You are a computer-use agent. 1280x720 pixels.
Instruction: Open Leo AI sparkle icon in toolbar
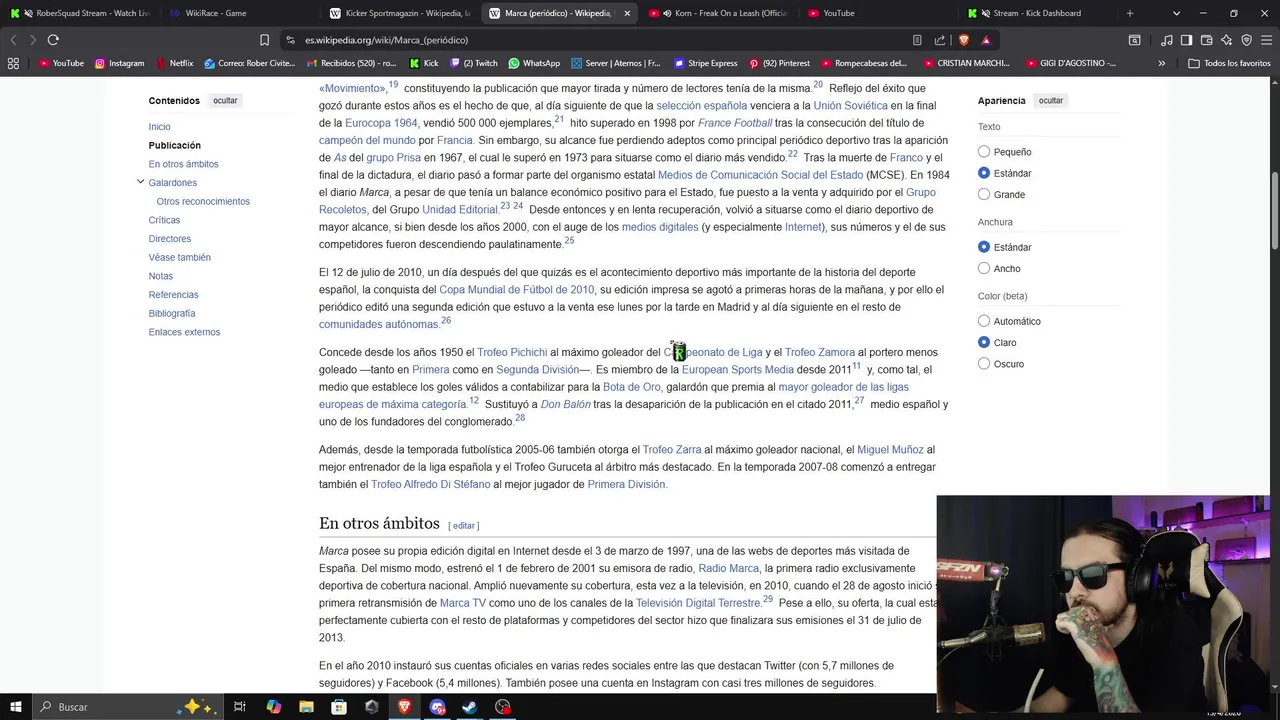coord(1226,40)
